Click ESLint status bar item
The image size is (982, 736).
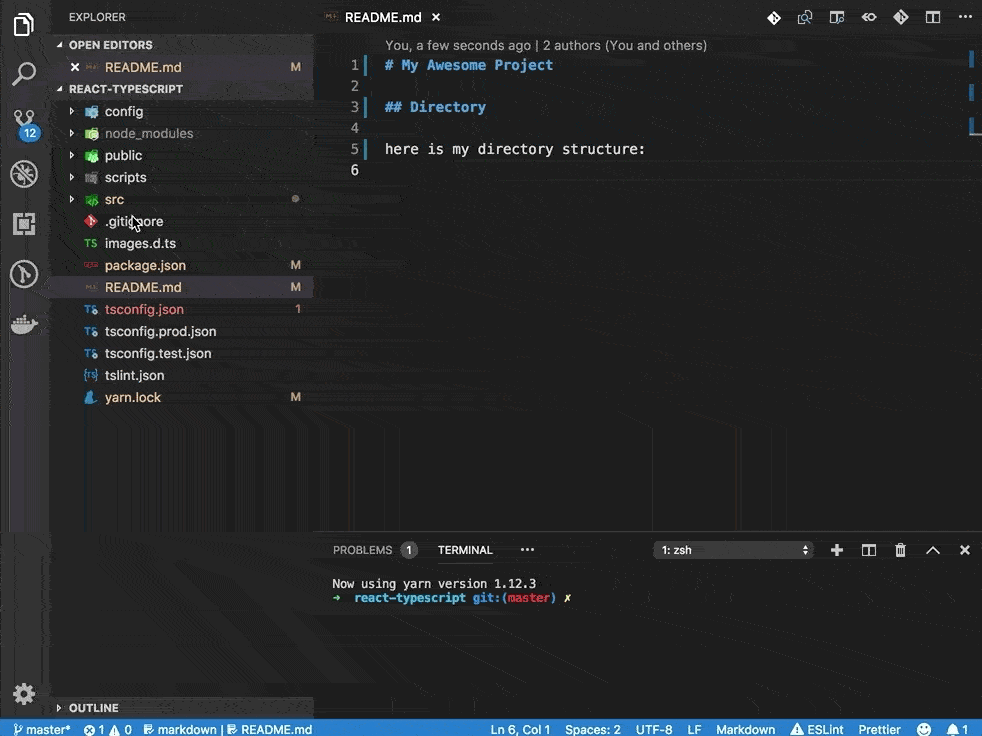817,729
